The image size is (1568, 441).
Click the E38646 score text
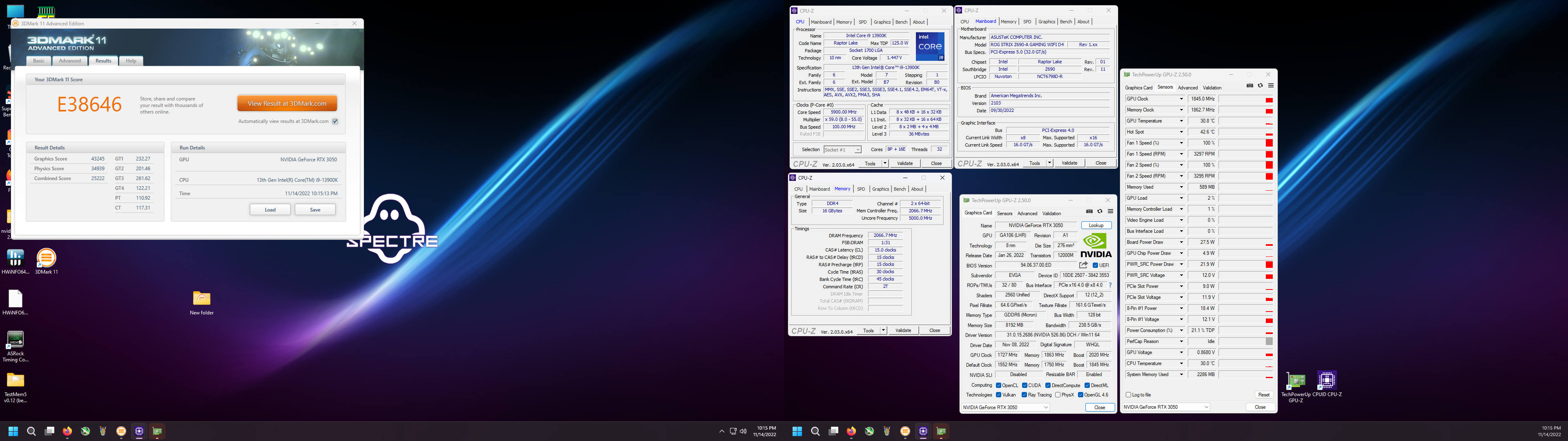tap(89, 105)
